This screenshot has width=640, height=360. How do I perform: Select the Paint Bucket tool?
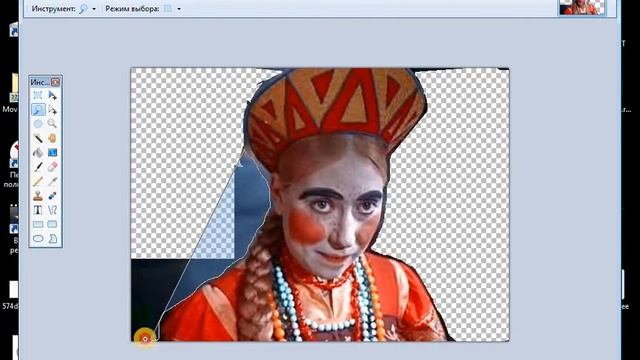click(x=38, y=152)
